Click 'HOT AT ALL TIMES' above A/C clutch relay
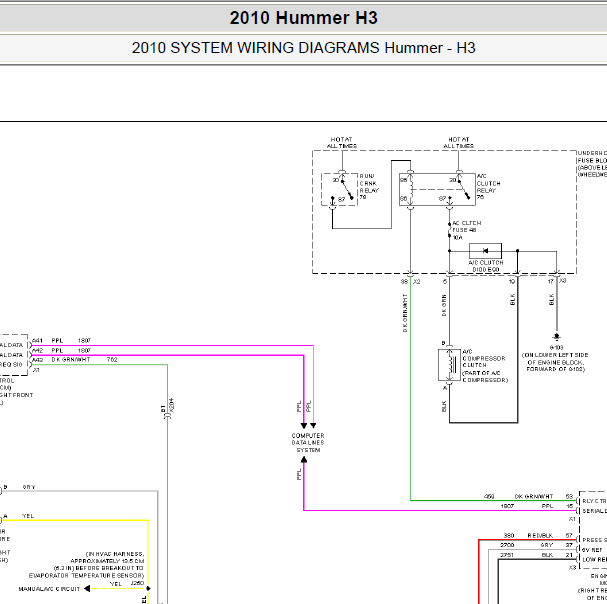607x604 pixels. [458, 142]
